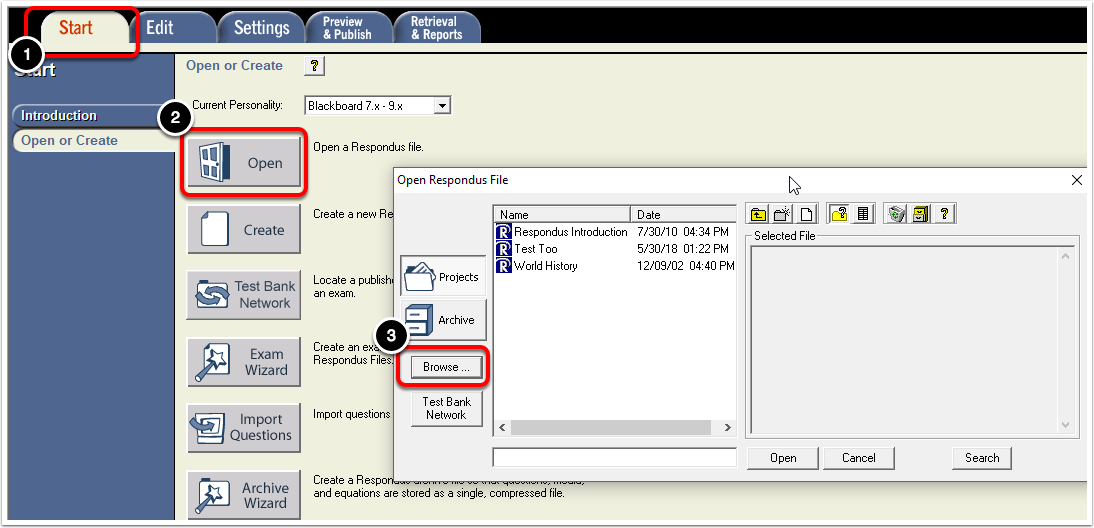
Task: Click the up-one-folder-level icon
Action: [757, 214]
